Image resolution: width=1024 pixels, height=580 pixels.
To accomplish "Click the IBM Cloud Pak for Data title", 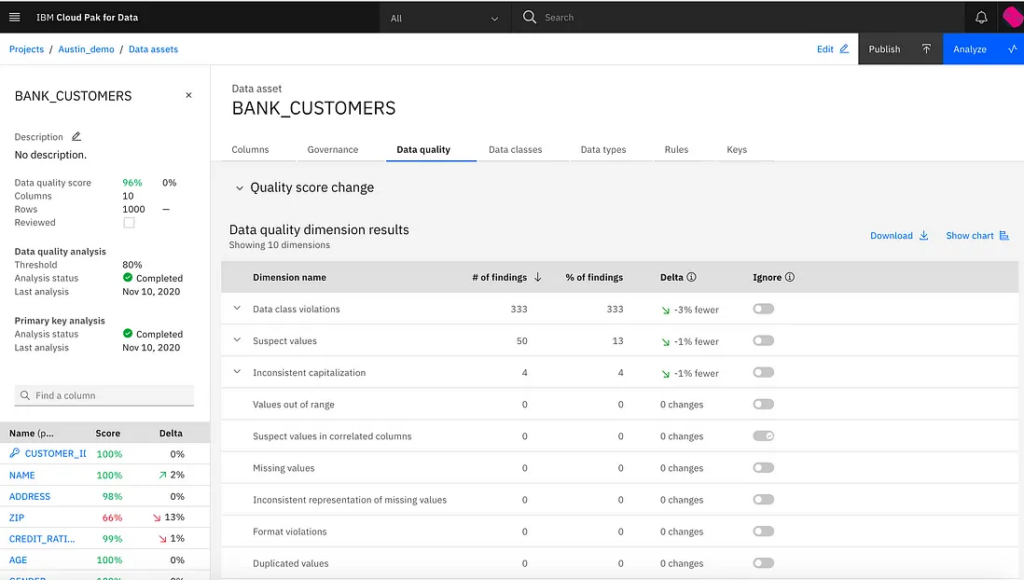I will pyautogui.click(x=87, y=18).
